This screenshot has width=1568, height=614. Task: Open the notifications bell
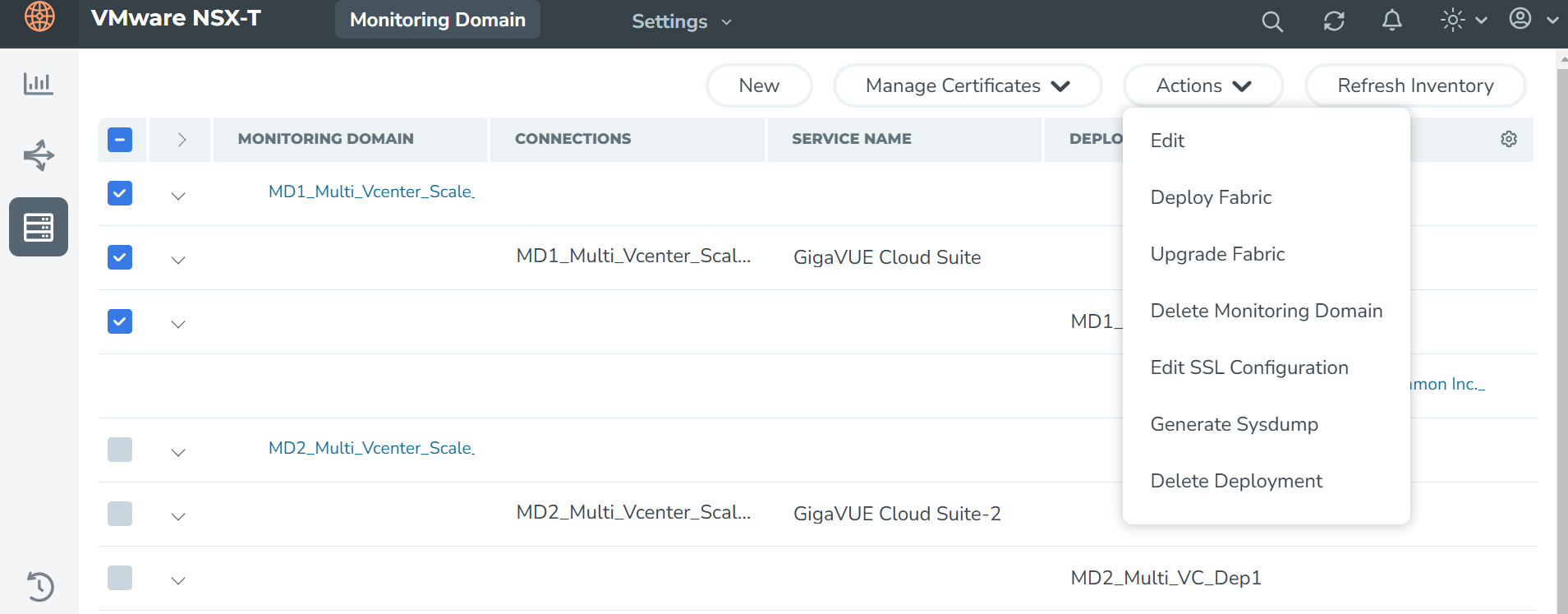tap(1391, 21)
